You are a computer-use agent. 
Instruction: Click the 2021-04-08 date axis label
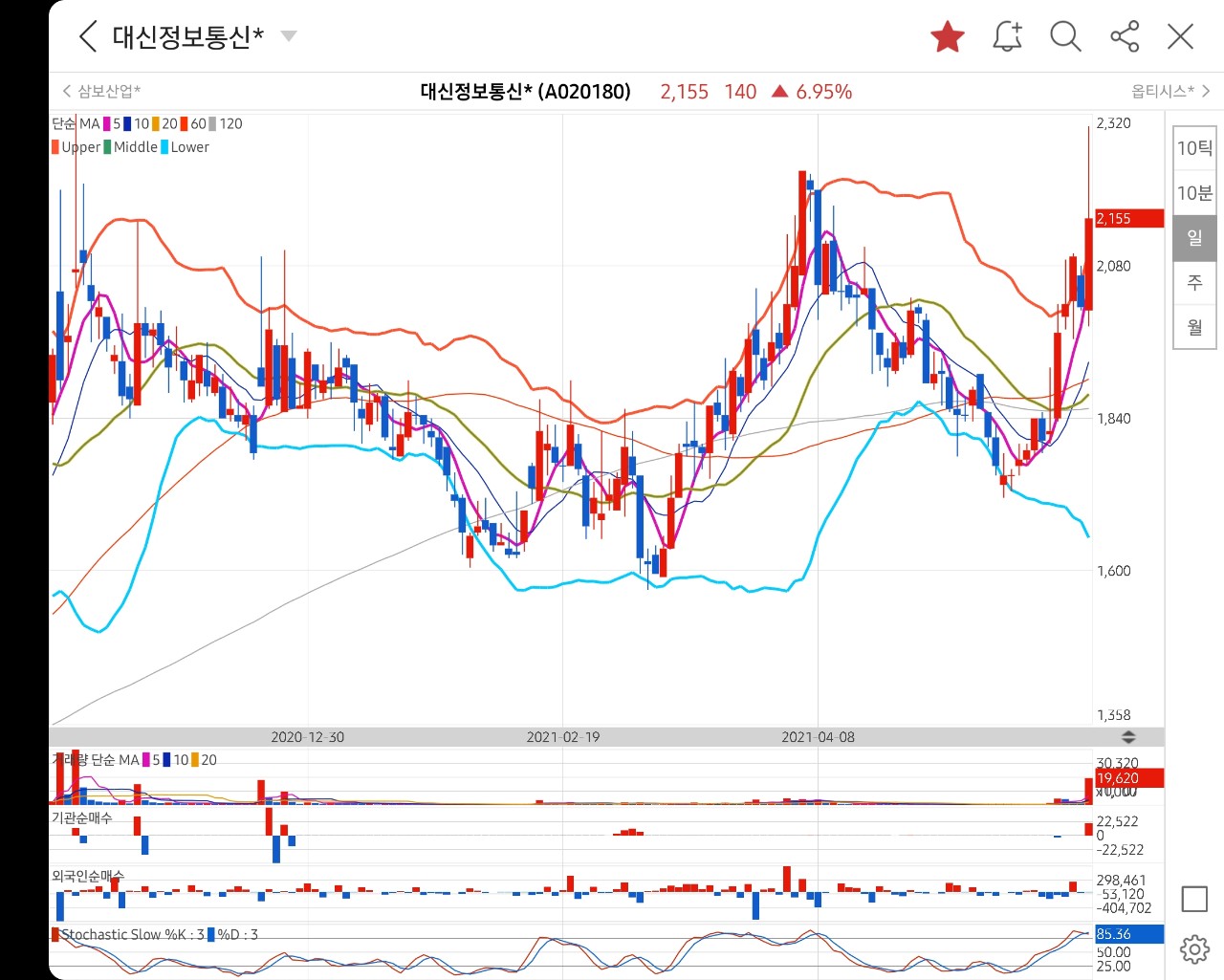(x=819, y=737)
